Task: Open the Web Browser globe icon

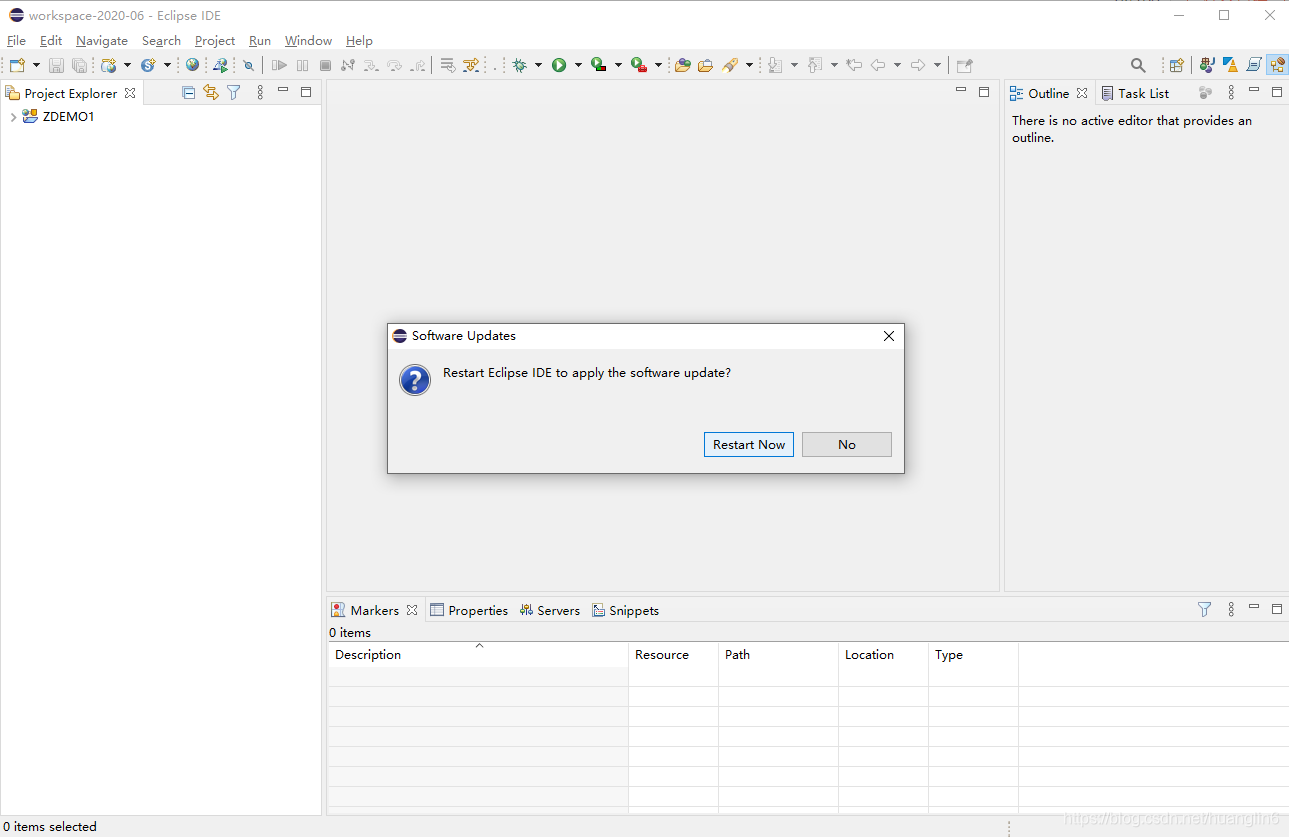Action: [192, 64]
